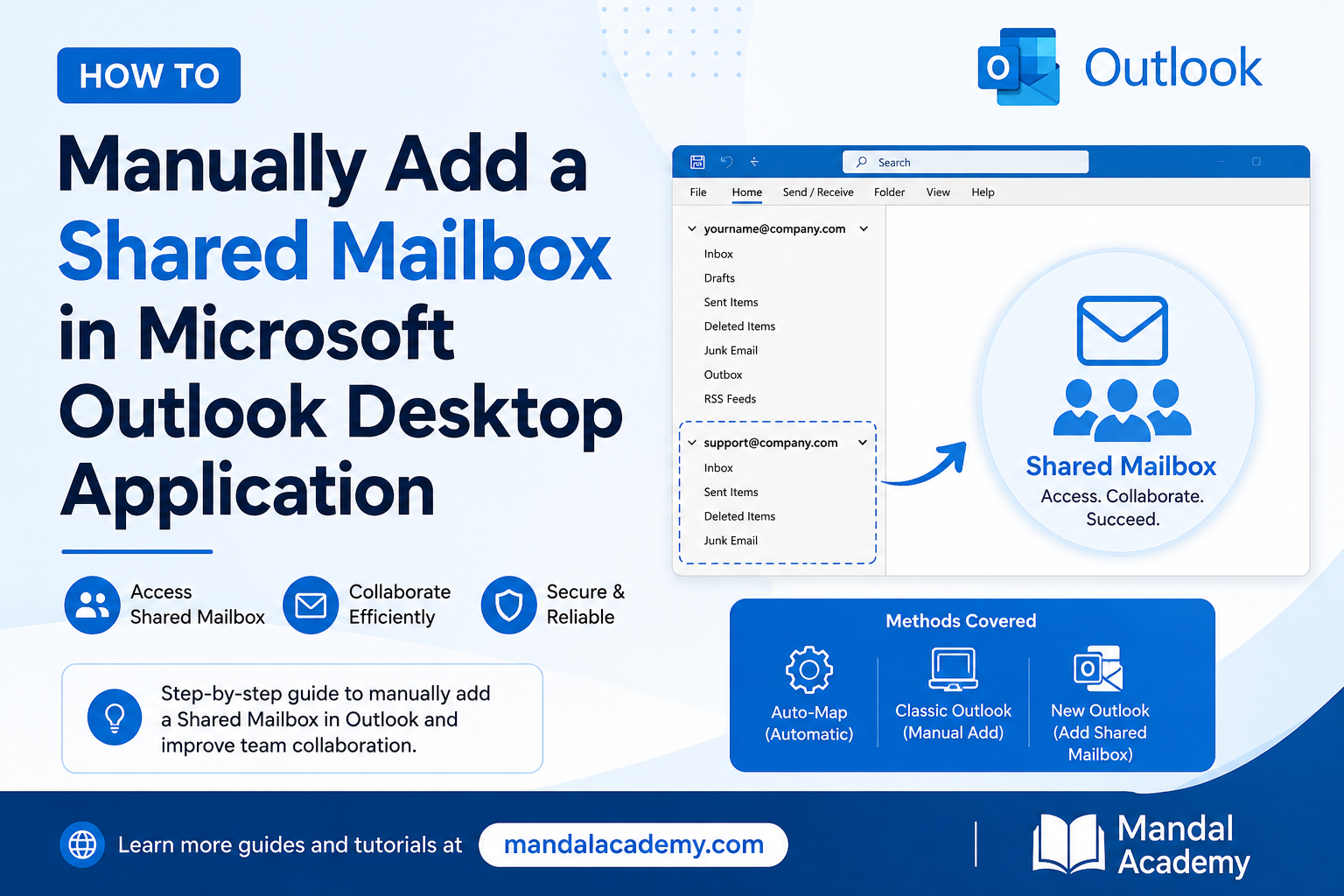Open Sent Items under support@company.com

pos(731,493)
